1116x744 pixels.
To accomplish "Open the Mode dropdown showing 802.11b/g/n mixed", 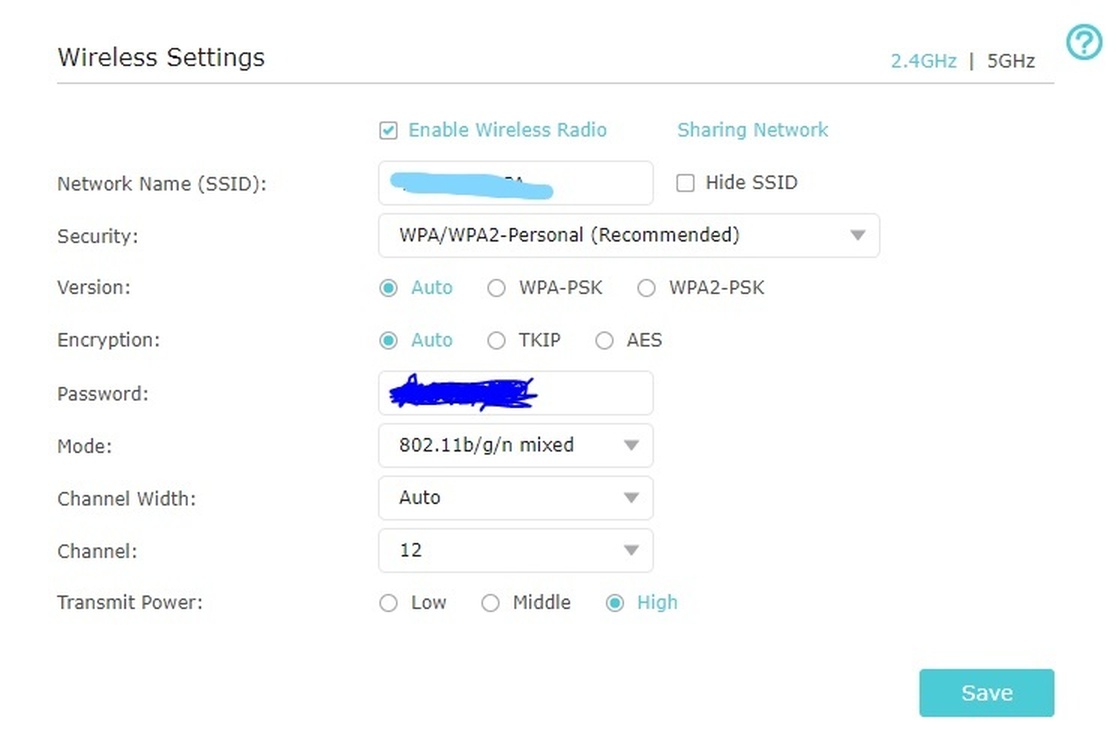I will tap(515, 446).
